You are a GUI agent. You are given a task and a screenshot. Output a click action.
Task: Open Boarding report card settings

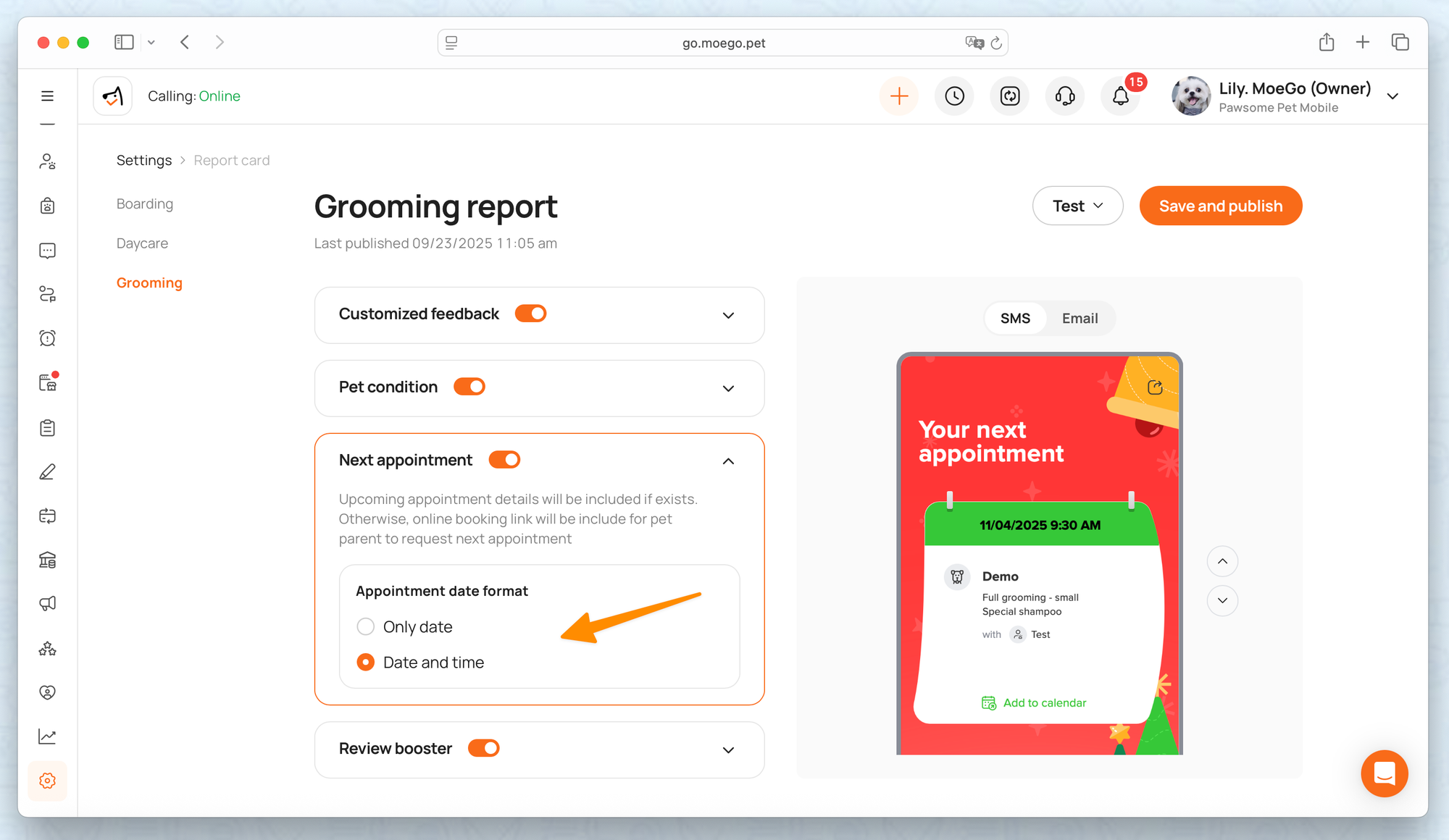point(145,204)
